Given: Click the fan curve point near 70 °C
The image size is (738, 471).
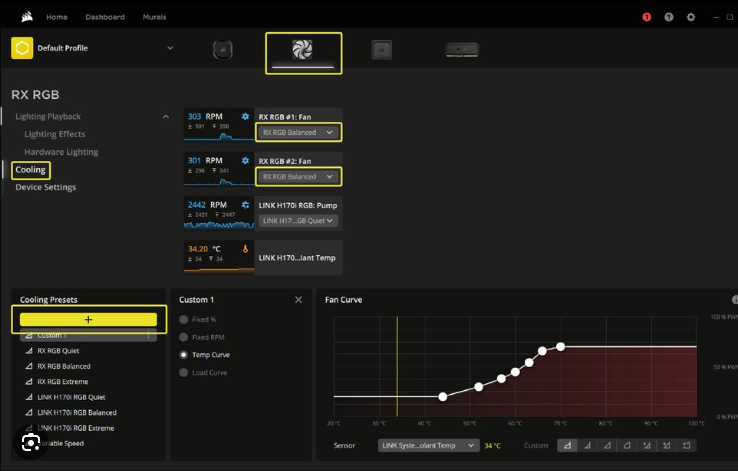Looking at the screenshot, I should click(x=561, y=347).
